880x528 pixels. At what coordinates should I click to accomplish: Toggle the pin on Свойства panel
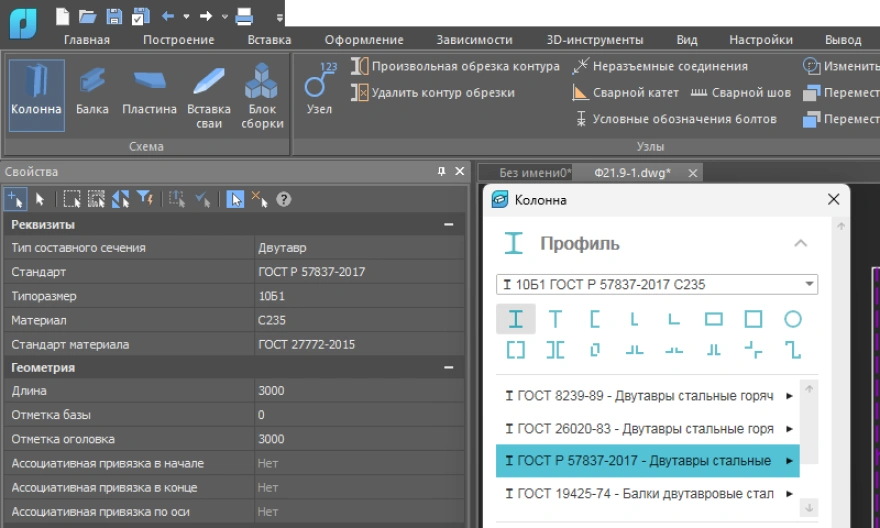[442, 172]
